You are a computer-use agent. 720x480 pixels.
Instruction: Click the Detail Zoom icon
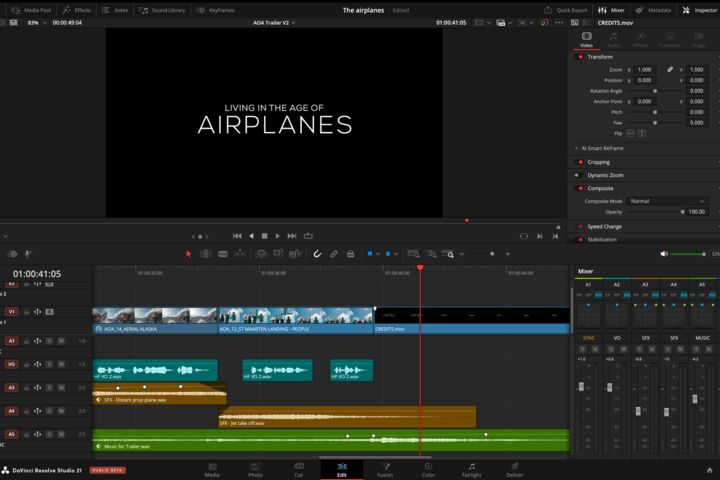(432, 254)
